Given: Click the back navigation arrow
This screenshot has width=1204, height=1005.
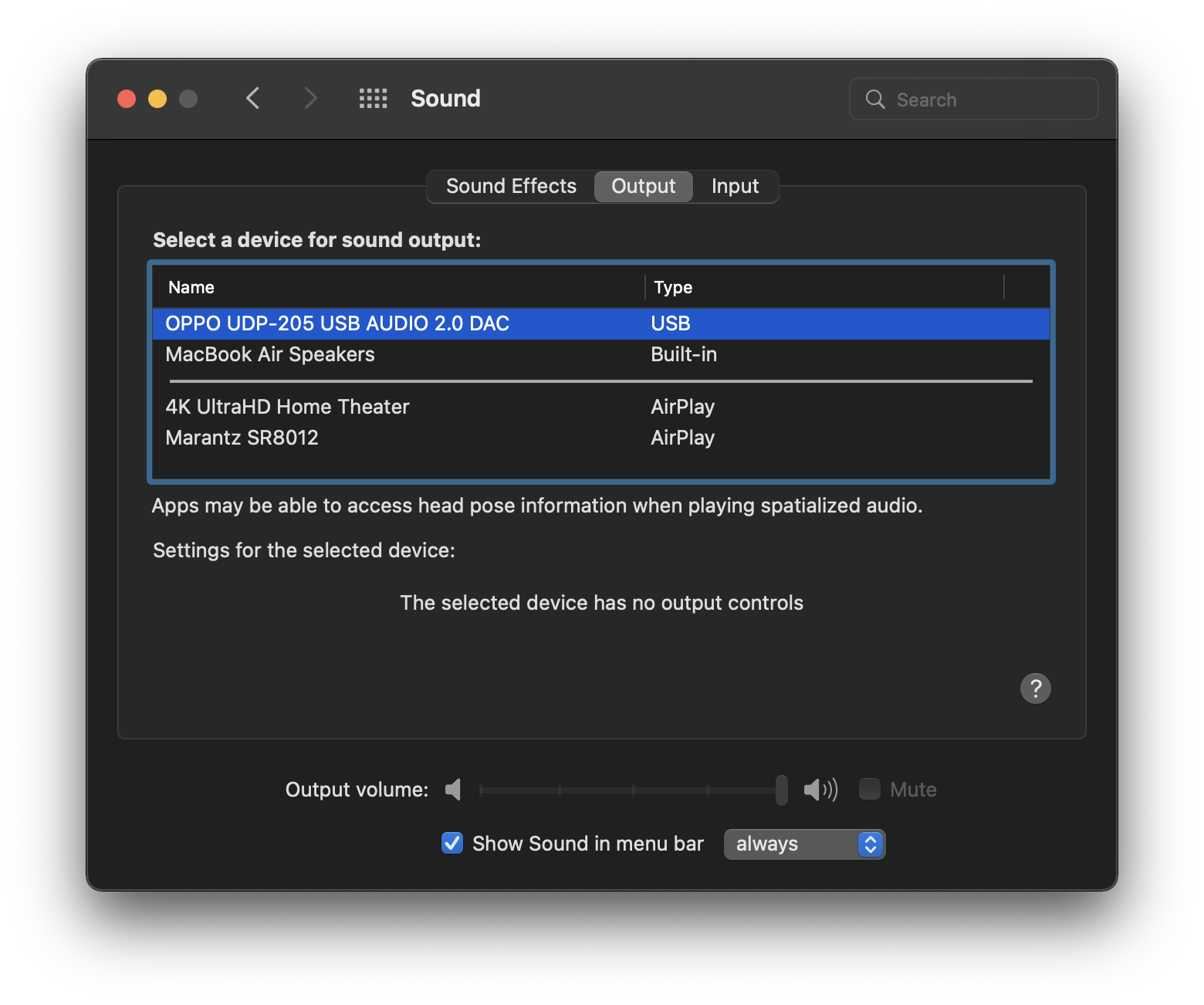Looking at the screenshot, I should 252,99.
